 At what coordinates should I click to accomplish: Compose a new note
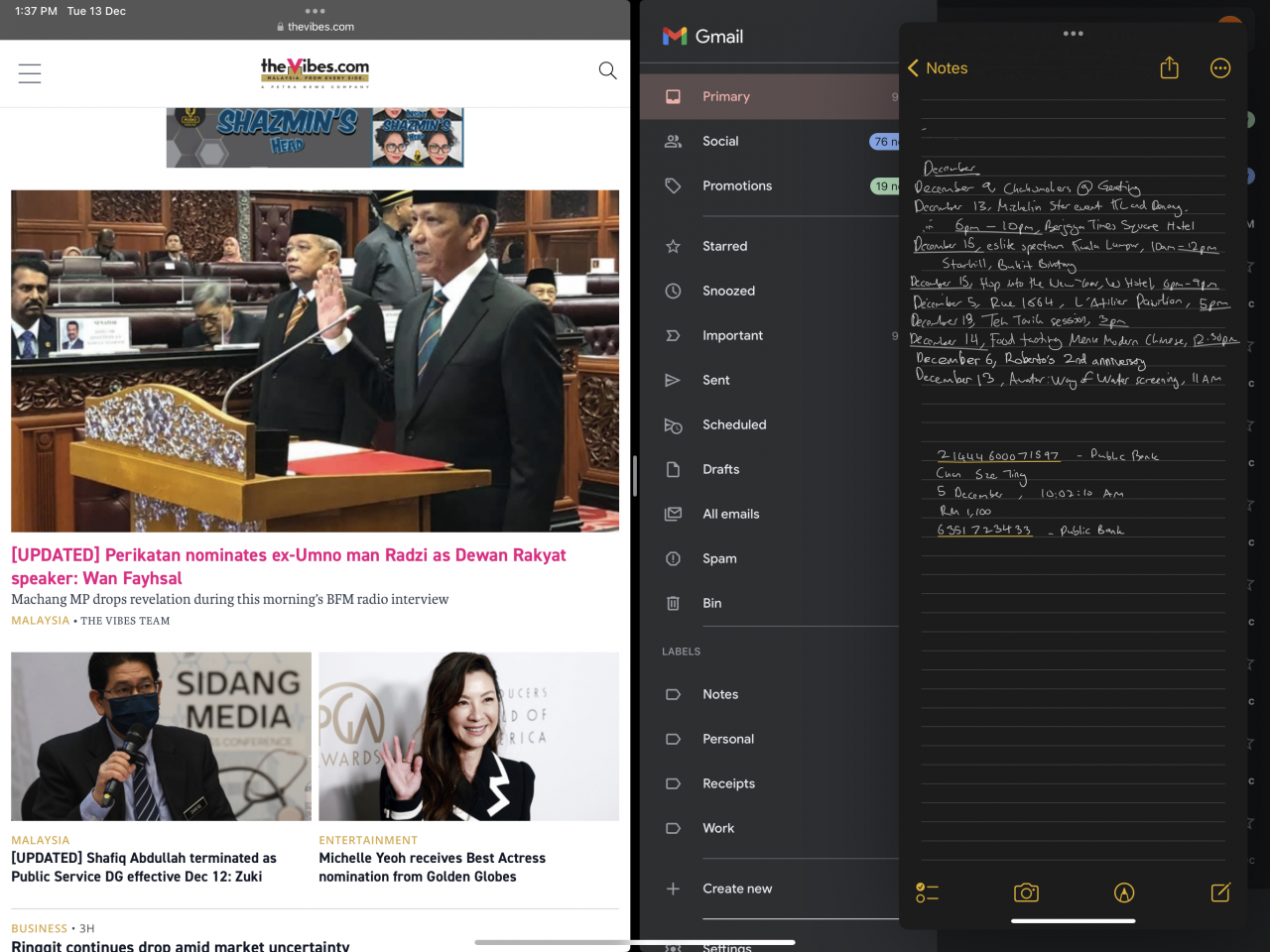click(1221, 892)
